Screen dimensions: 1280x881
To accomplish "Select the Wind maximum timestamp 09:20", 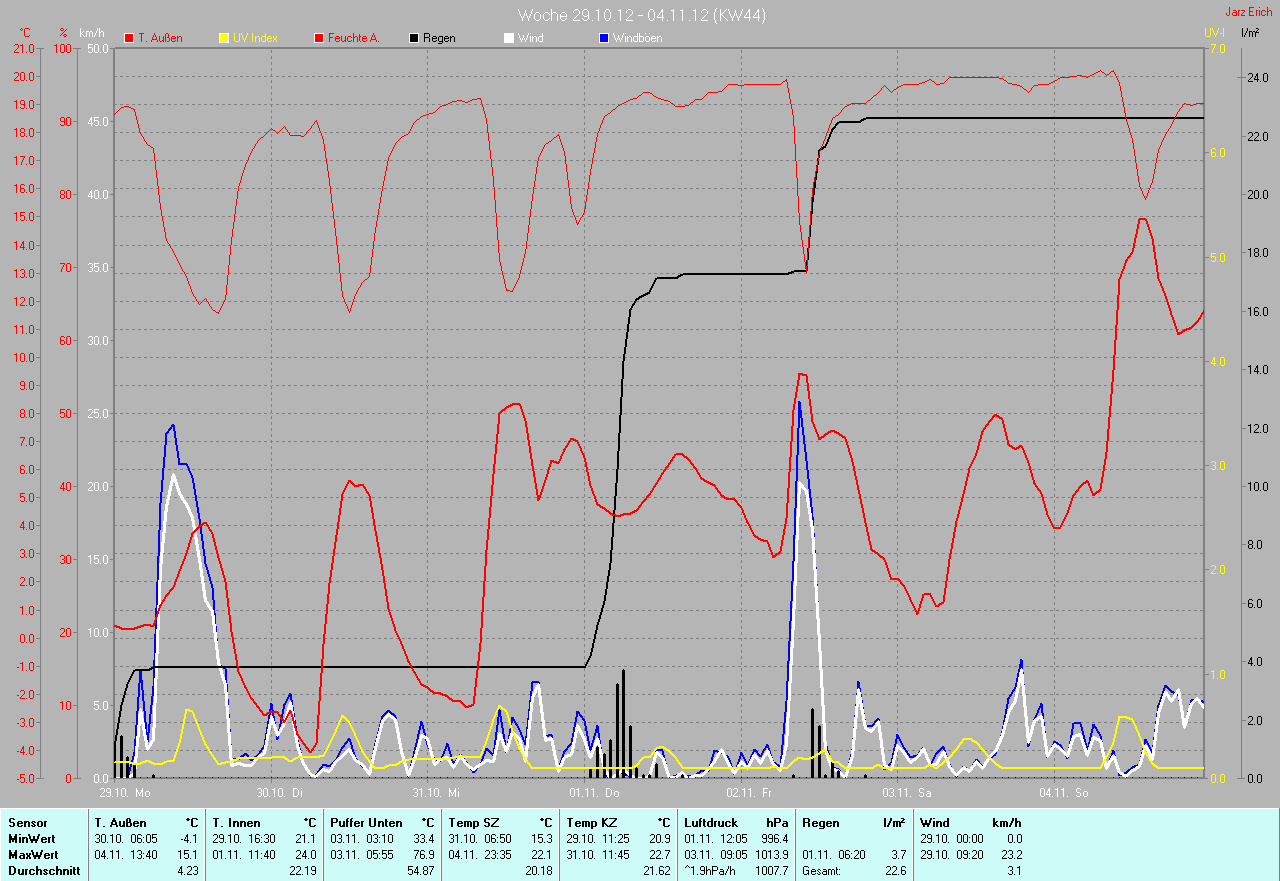I will click(969, 855).
